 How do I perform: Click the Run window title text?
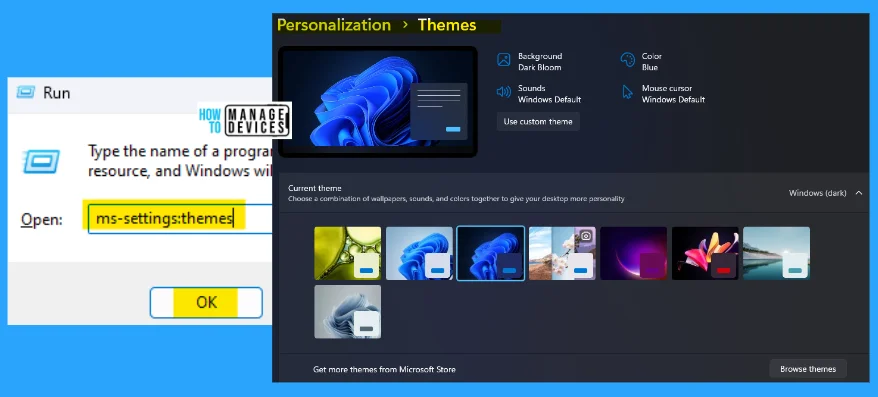click(57, 93)
